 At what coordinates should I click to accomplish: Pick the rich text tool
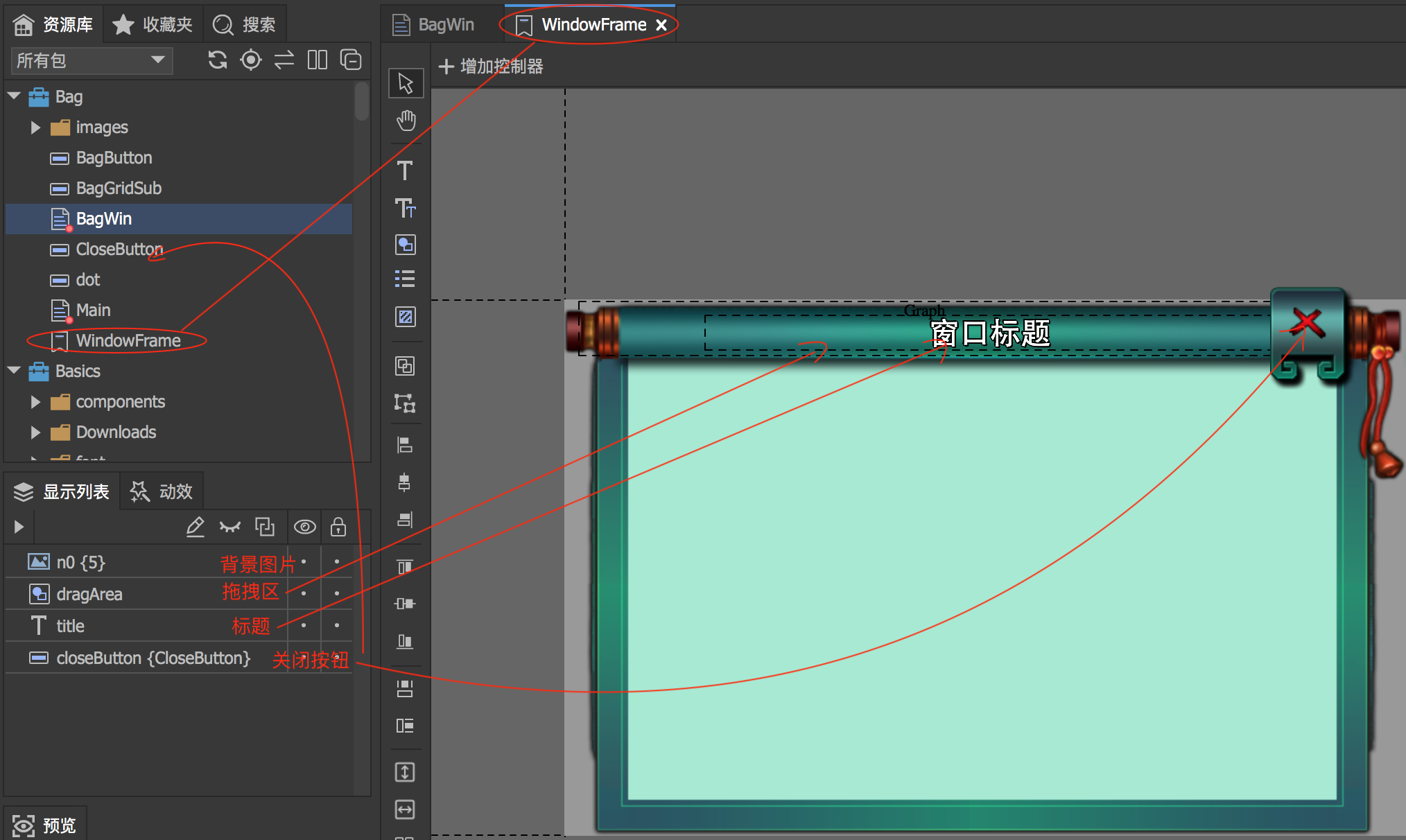click(405, 208)
